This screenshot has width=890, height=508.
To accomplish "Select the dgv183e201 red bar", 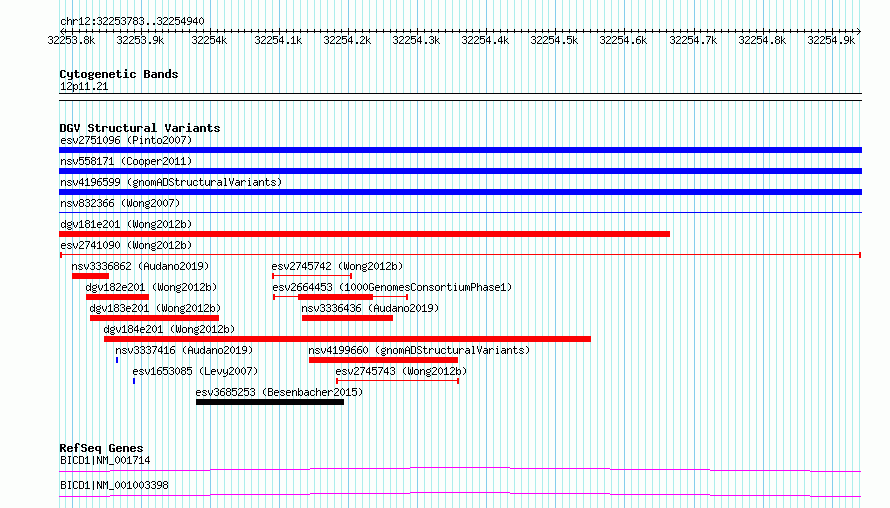I will tap(154, 318).
